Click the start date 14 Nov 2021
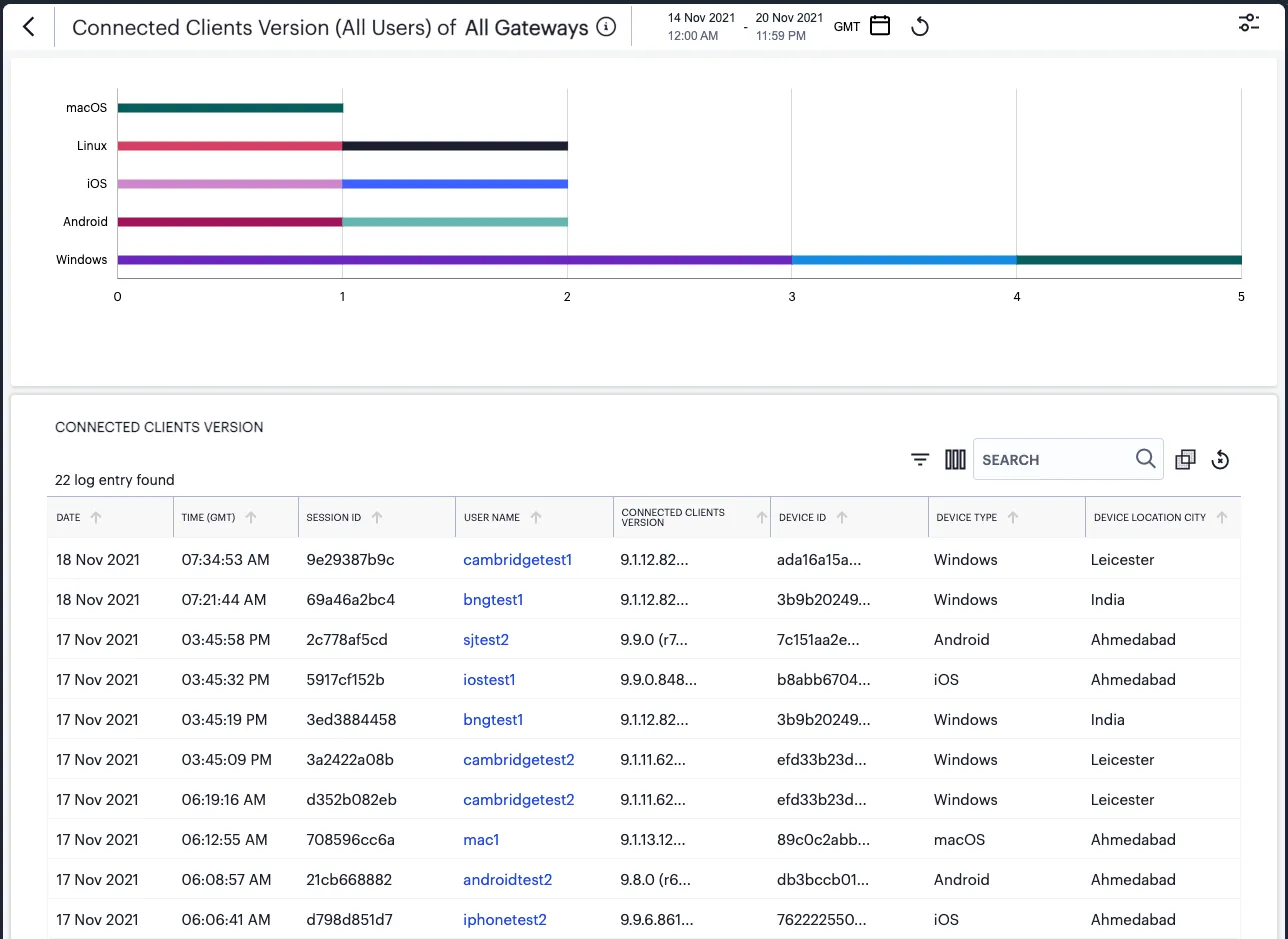 [x=701, y=18]
